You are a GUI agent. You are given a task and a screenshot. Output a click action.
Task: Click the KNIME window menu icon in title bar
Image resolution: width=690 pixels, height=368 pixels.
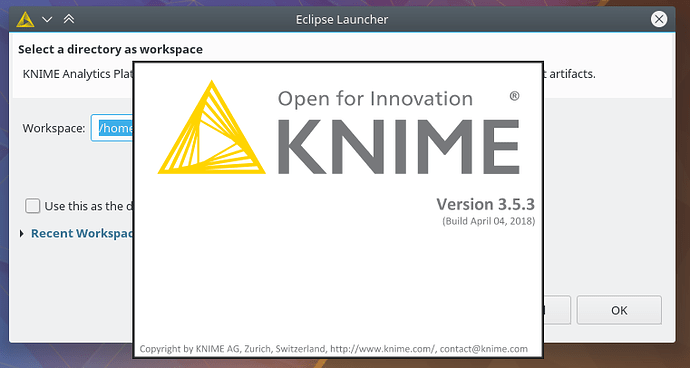click(25, 19)
